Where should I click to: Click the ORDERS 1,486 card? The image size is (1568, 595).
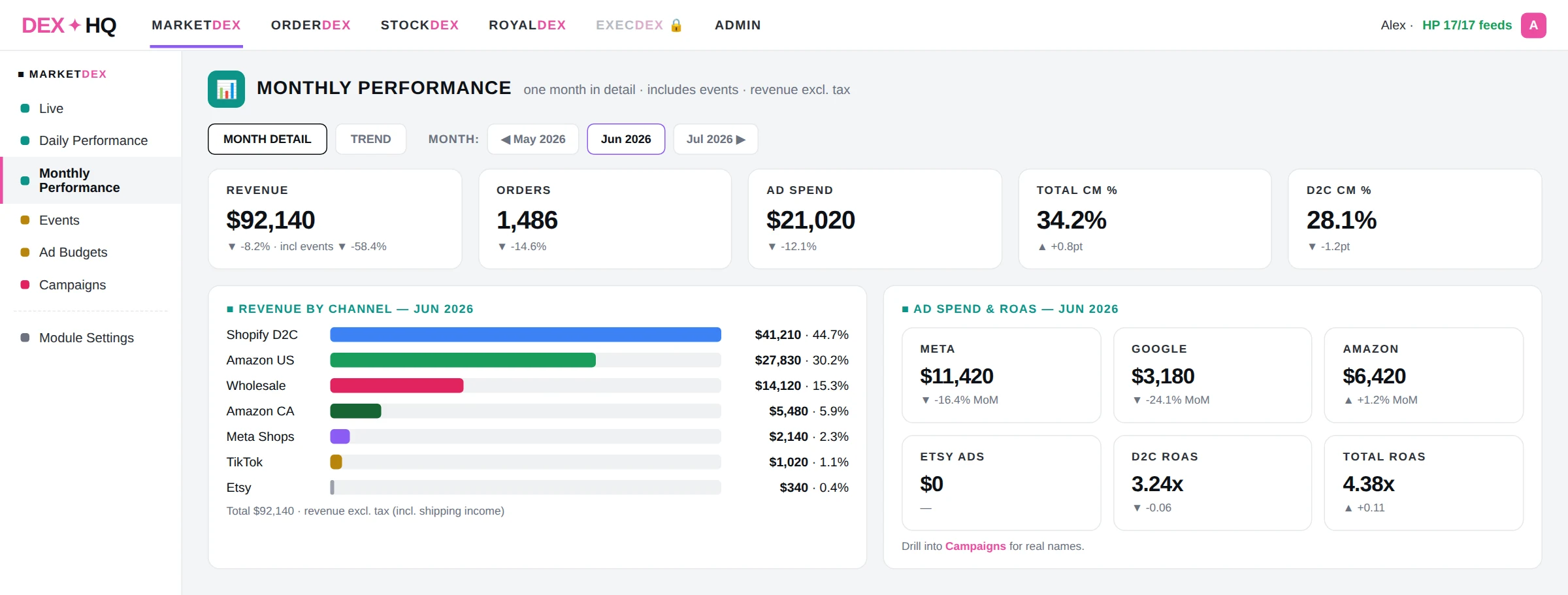[605, 219]
